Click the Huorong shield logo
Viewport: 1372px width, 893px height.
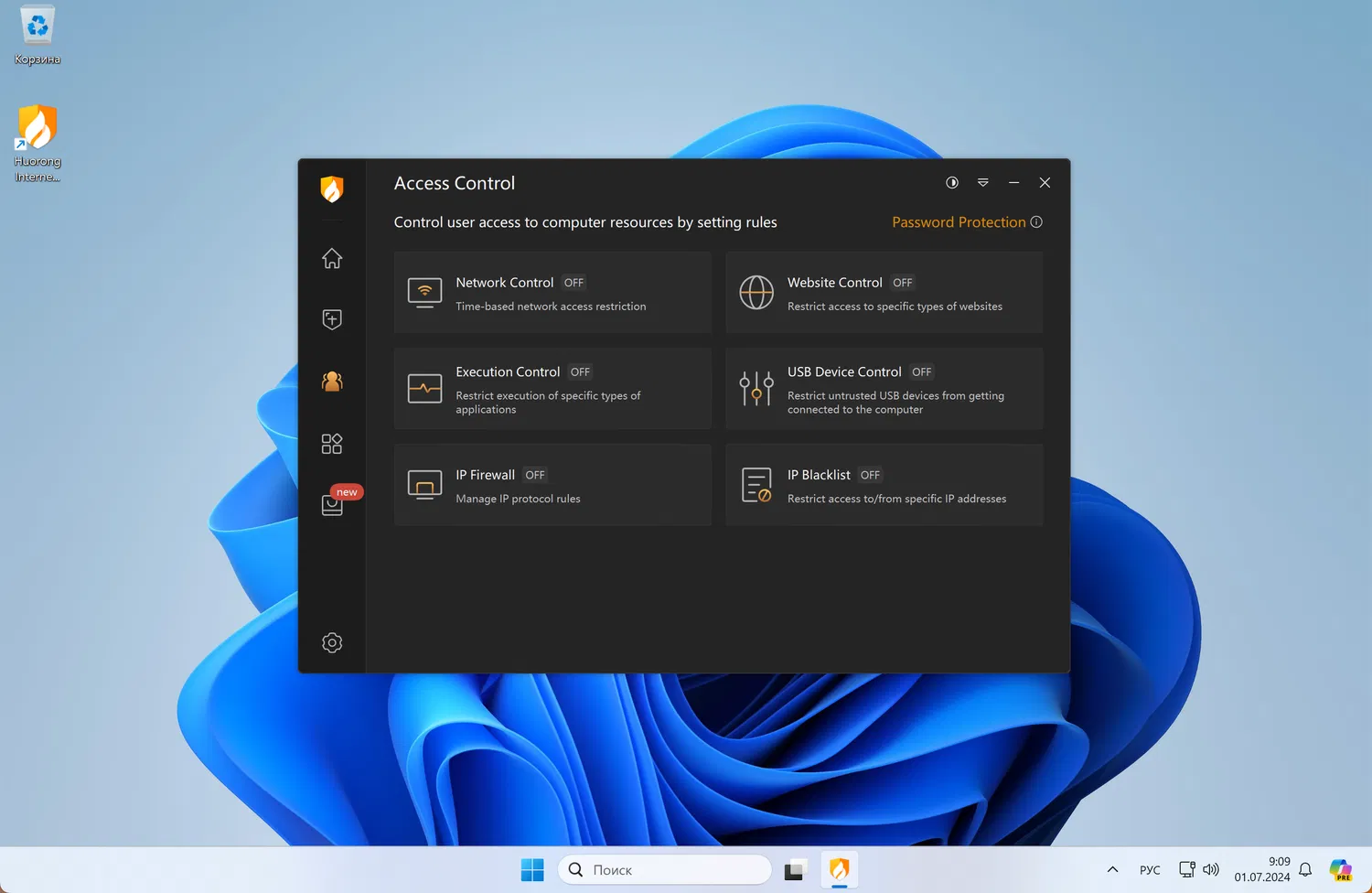[332, 188]
